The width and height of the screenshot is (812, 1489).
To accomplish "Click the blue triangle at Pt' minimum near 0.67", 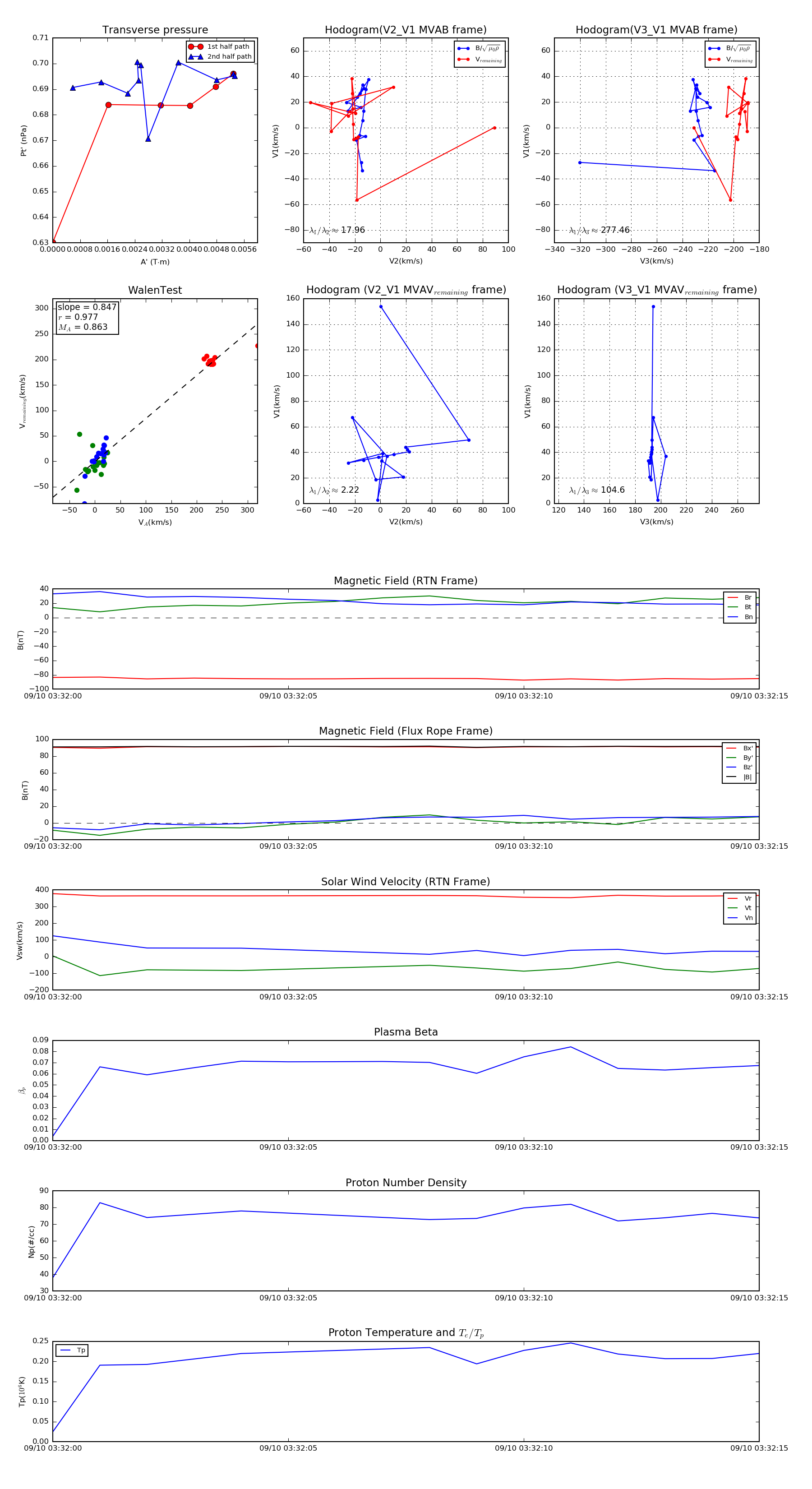I will (148, 139).
